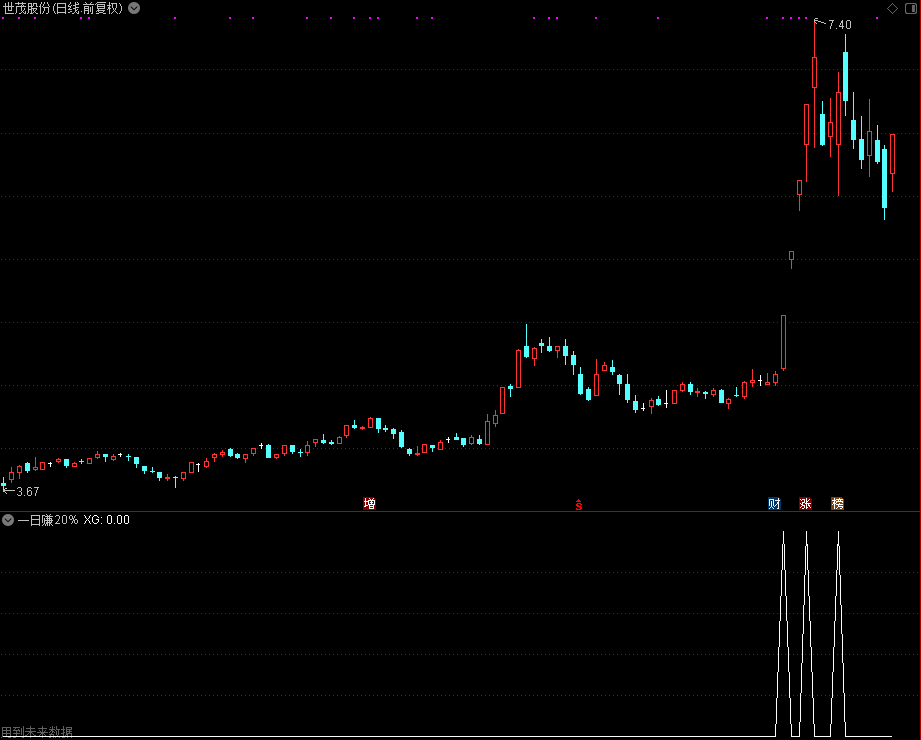Open the 涨 limit-up marker

tap(805, 503)
